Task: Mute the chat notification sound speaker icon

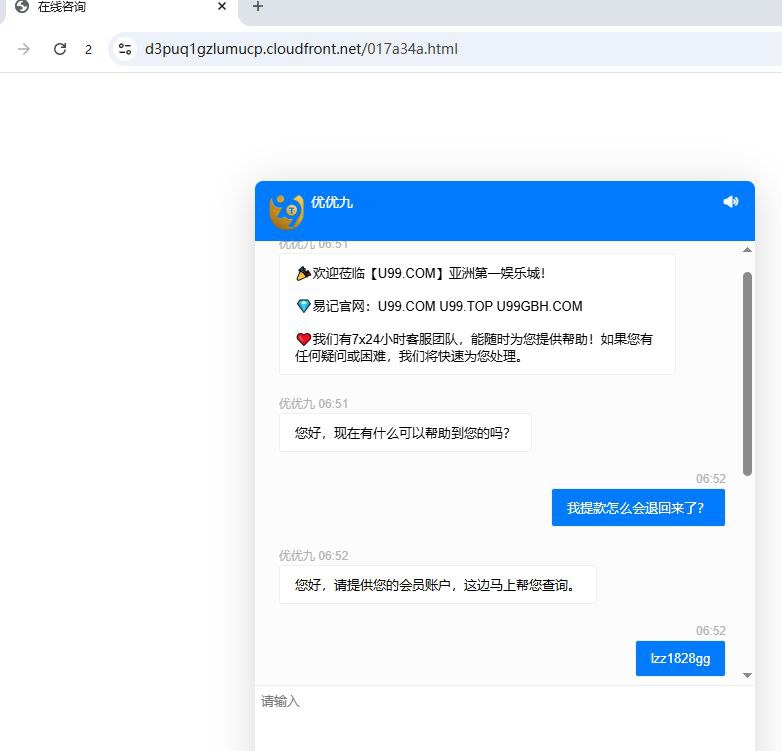Action: click(730, 202)
